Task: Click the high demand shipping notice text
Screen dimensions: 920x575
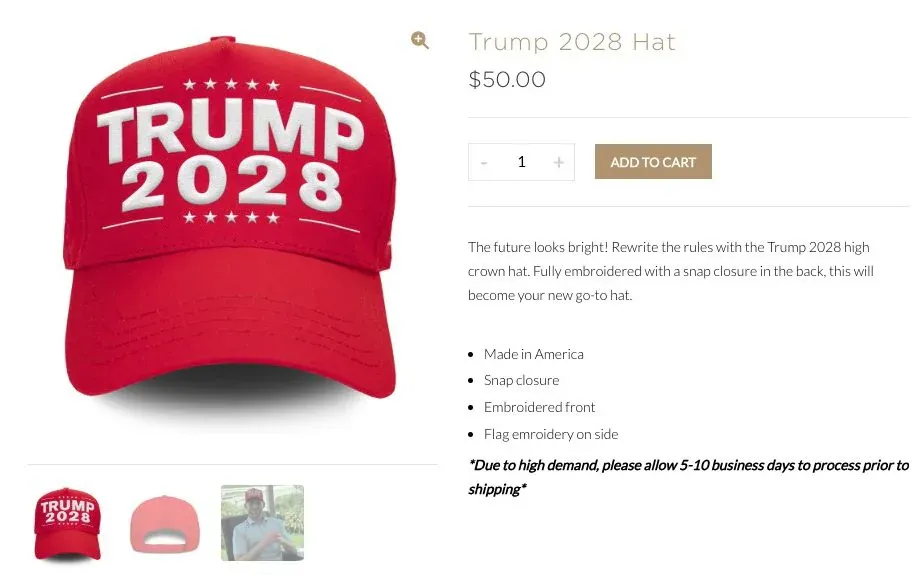Action: [x=689, y=477]
